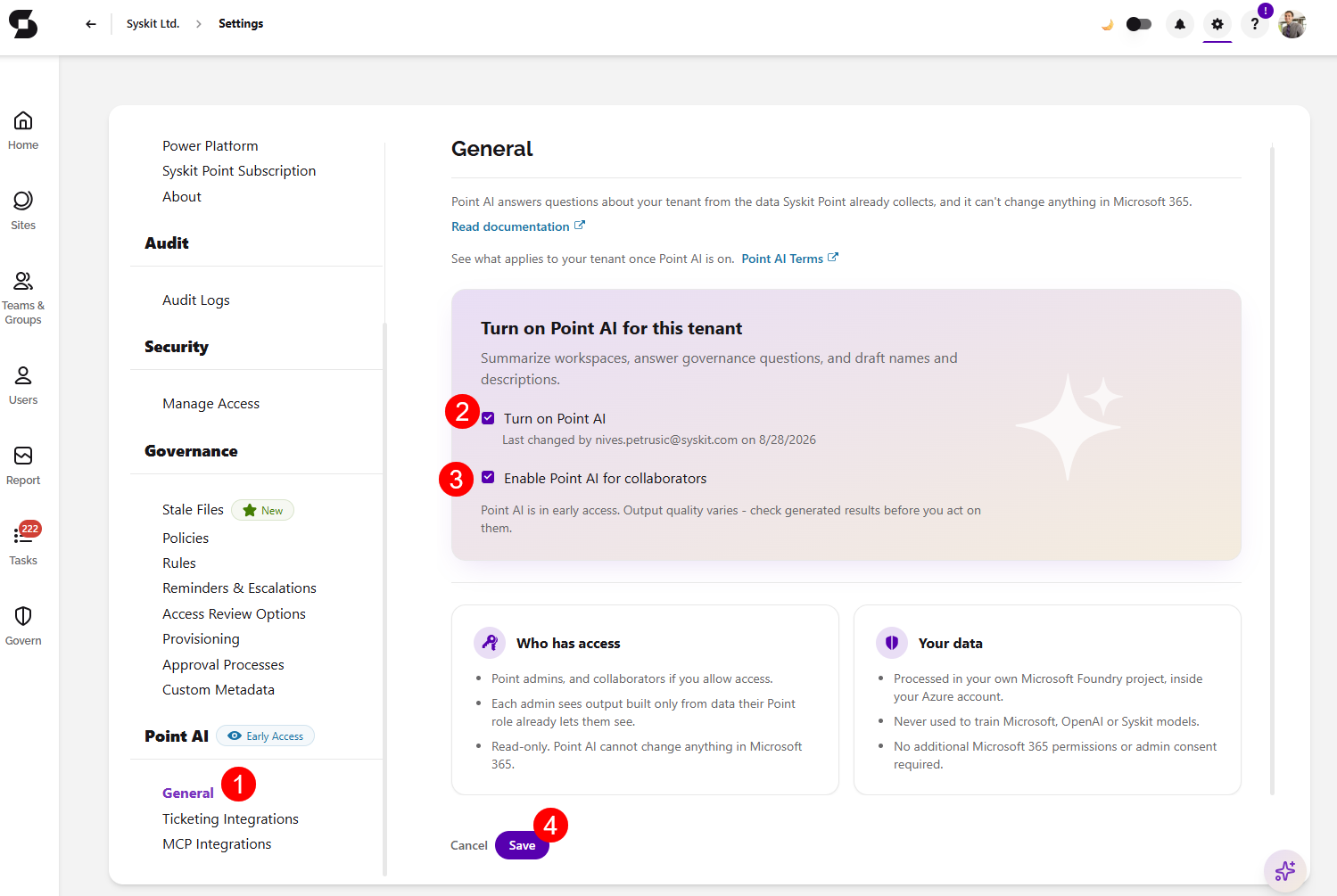1337x896 pixels.
Task: Click Settings breadcrumb
Action: pos(241,24)
